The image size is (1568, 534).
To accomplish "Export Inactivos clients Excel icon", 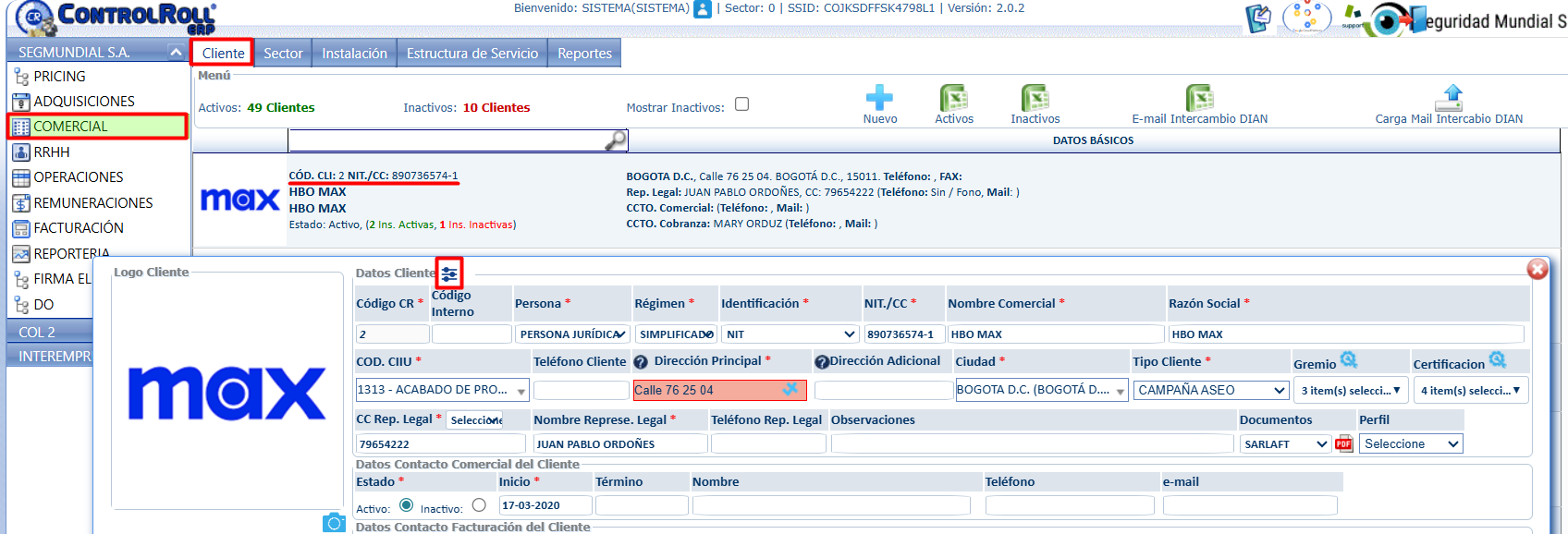I will click(1035, 98).
